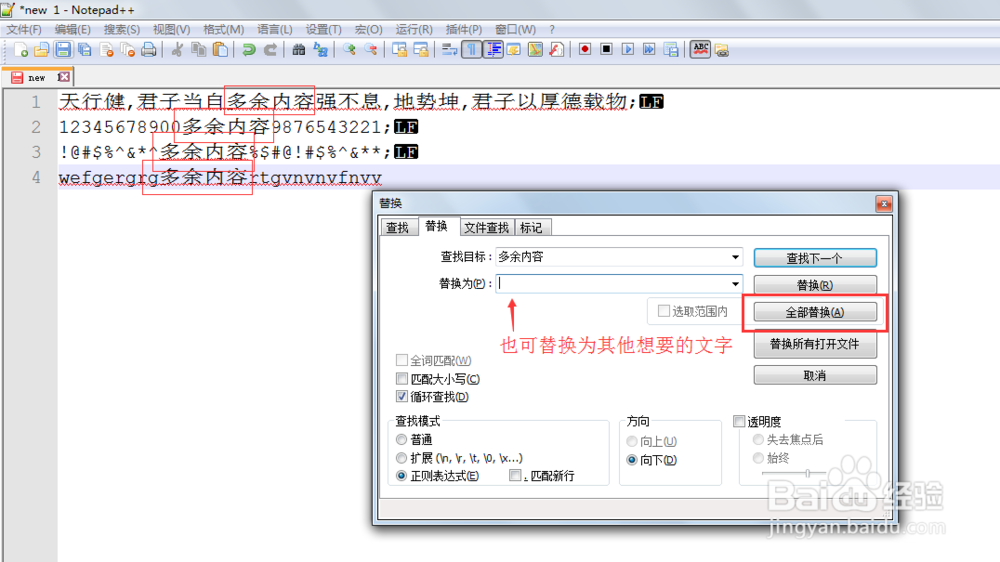Click the Zoom In toolbar icon

[x=349, y=50]
